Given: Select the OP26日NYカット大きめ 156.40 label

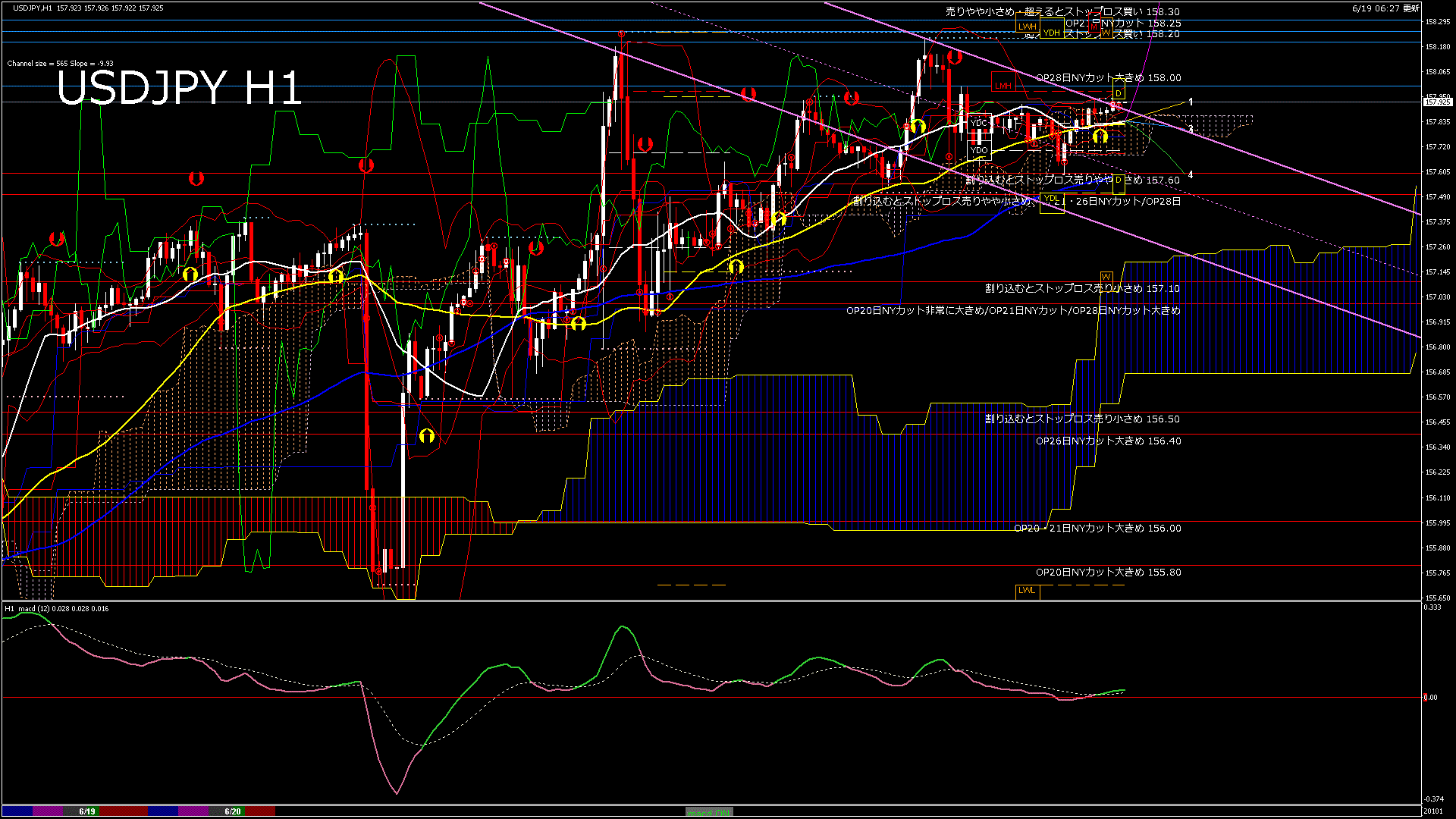Looking at the screenshot, I should pos(1108,441).
